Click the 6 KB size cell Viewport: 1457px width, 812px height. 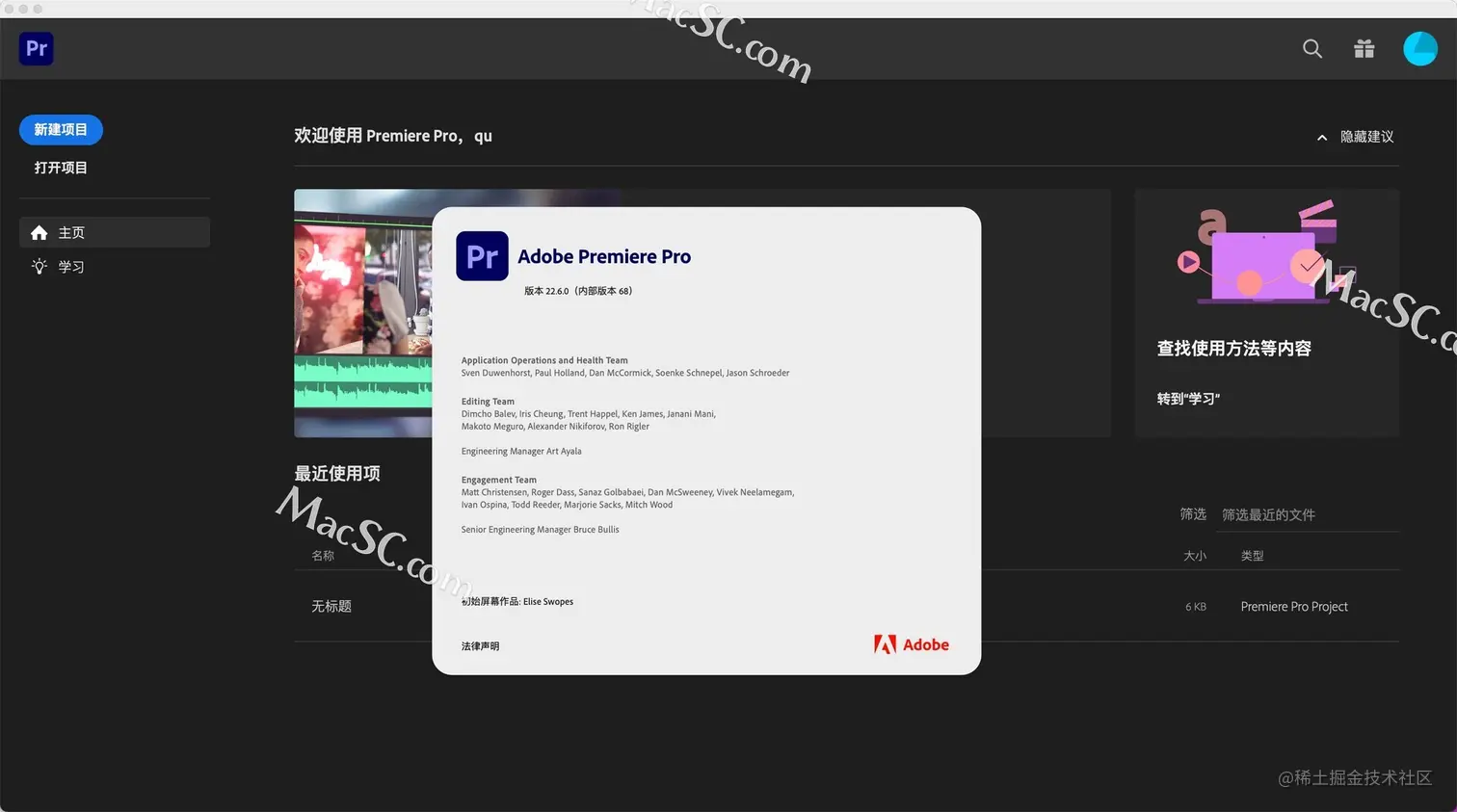[1196, 607]
